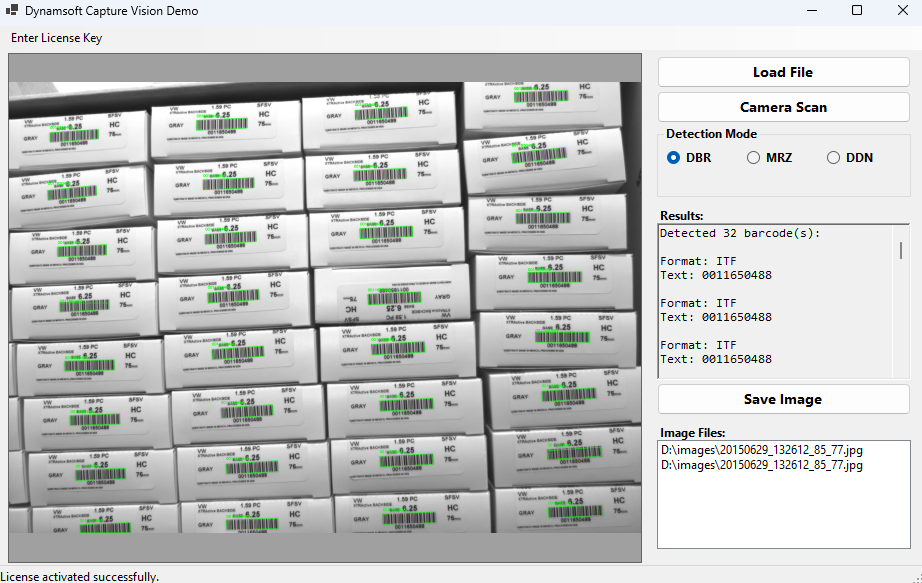The image size is (922, 583).
Task: Click the Image Files list area
Action: (x=783, y=500)
